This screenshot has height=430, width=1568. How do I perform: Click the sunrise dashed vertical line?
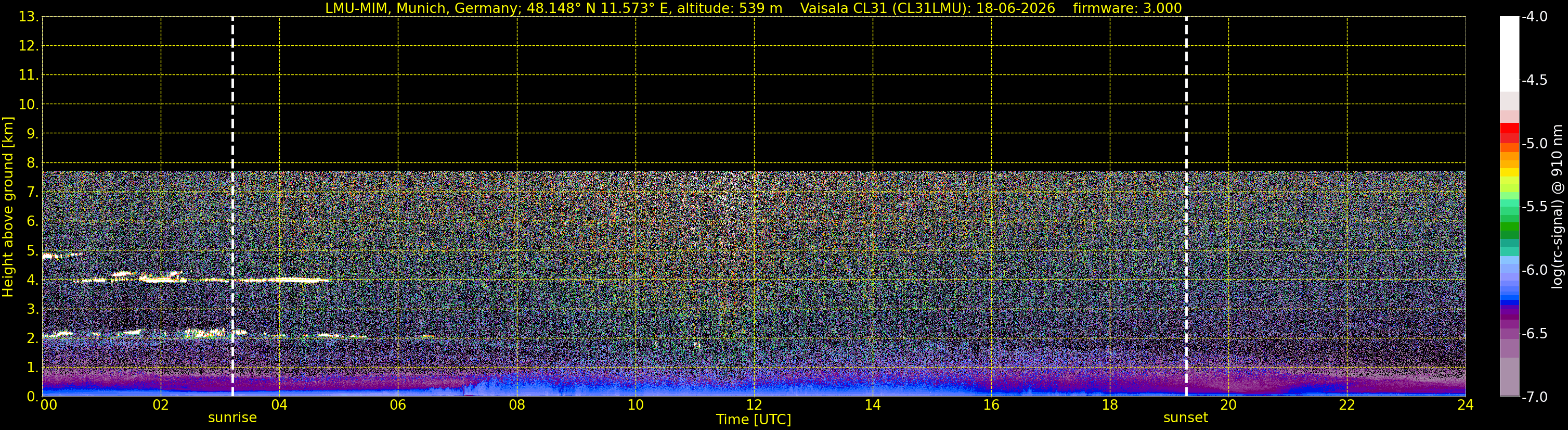point(232,207)
